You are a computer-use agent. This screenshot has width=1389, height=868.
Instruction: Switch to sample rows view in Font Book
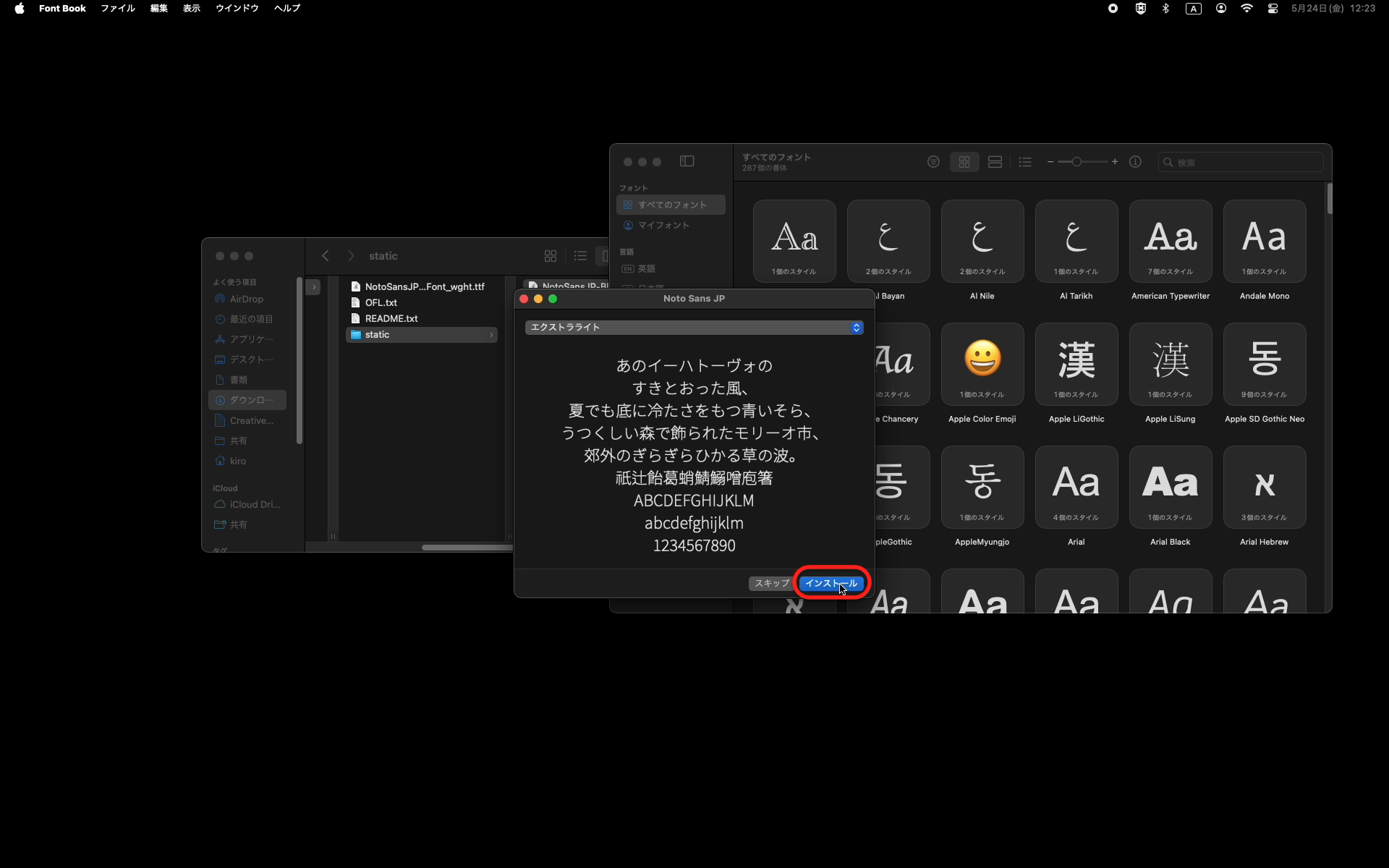click(x=995, y=162)
